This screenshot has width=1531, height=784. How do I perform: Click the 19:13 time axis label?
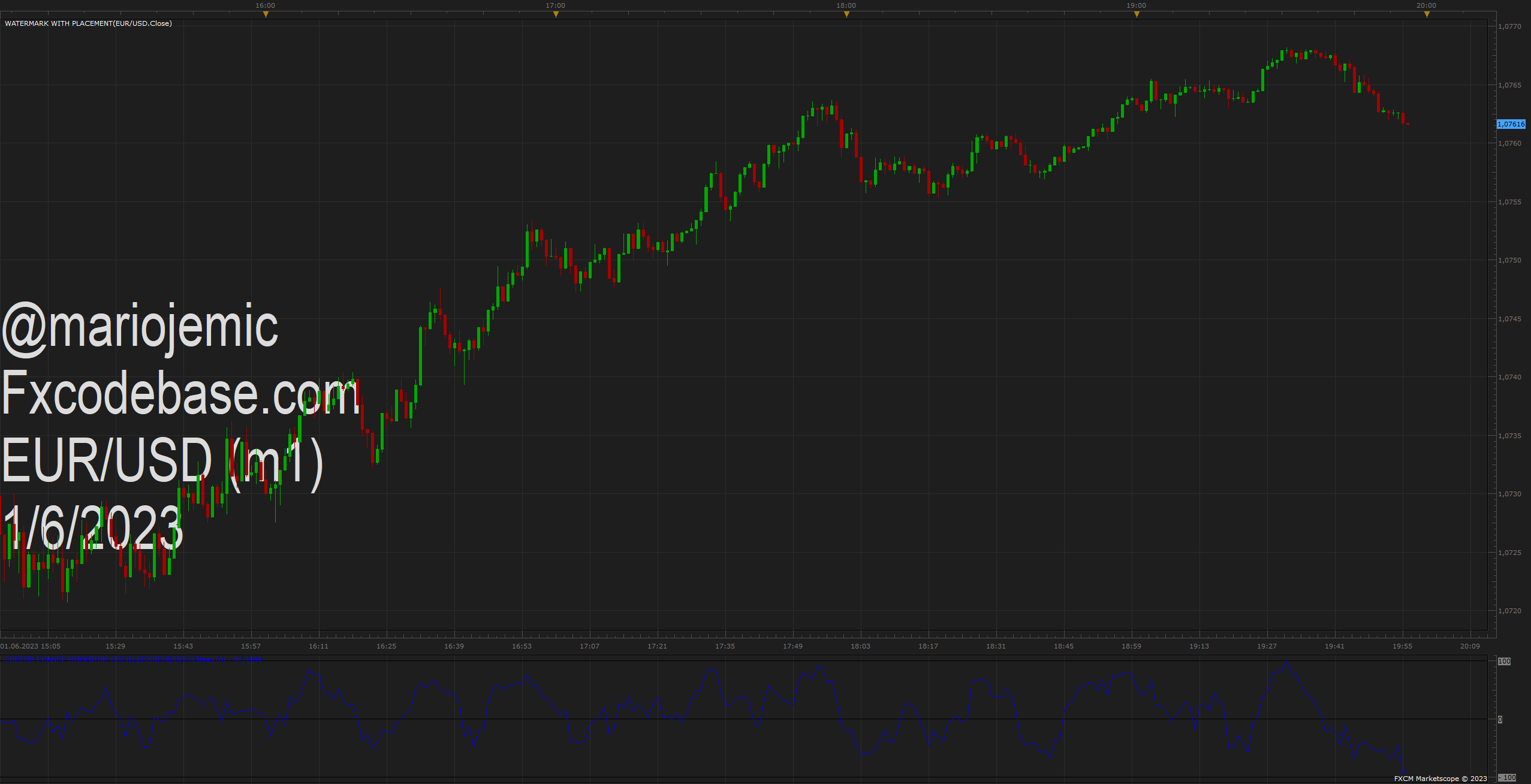(1199, 646)
